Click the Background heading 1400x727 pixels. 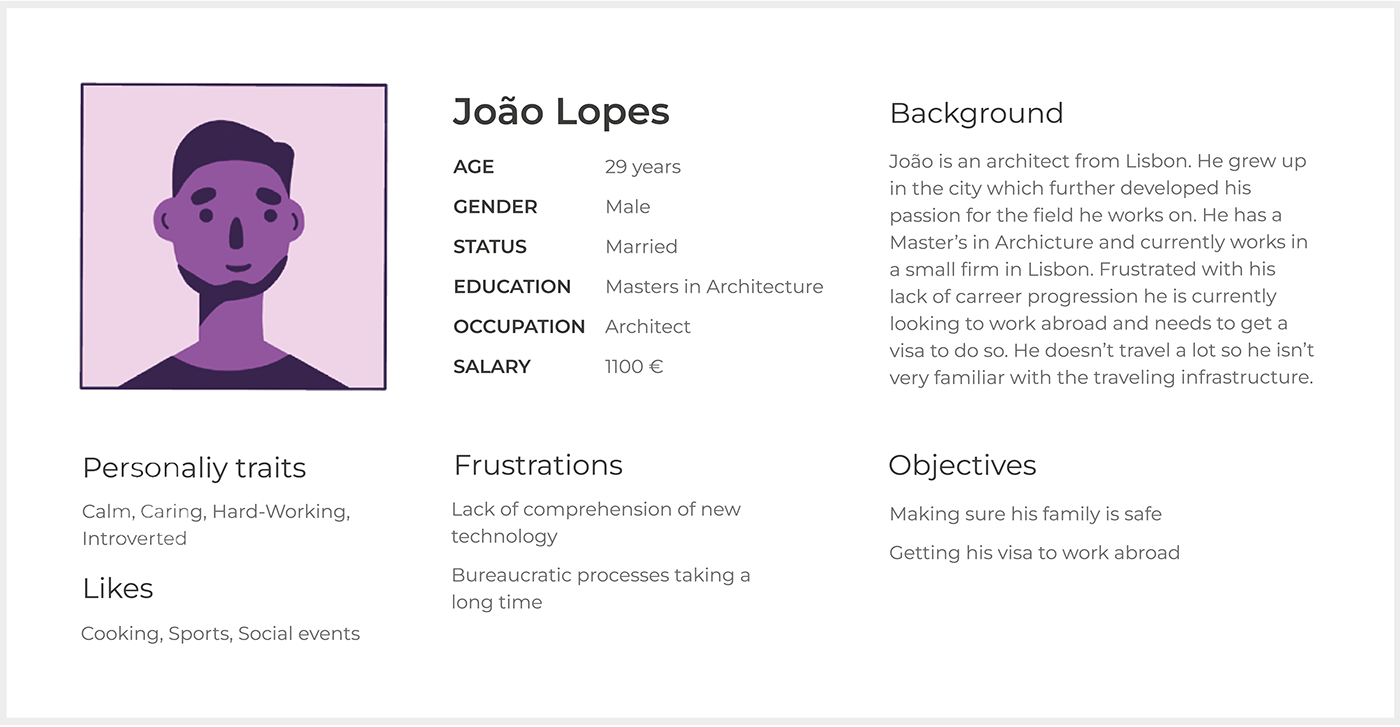[x=976, y=113]
